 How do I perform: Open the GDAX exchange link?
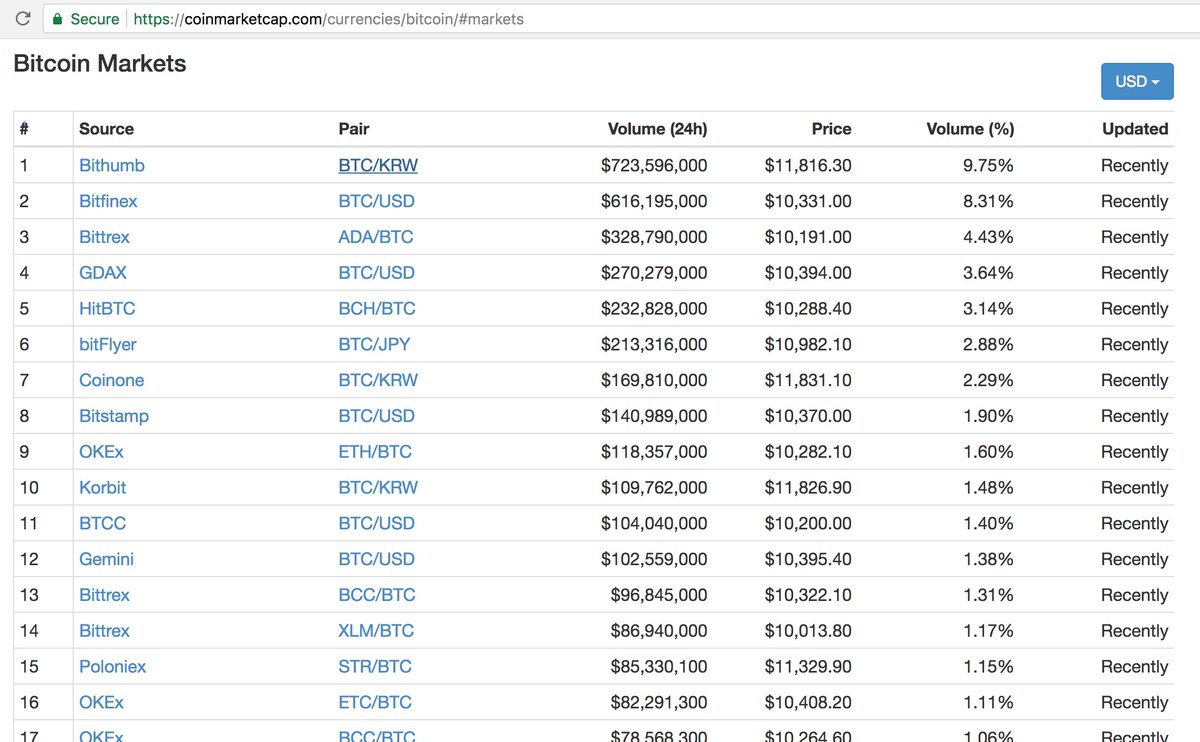(x=103, y=273)
